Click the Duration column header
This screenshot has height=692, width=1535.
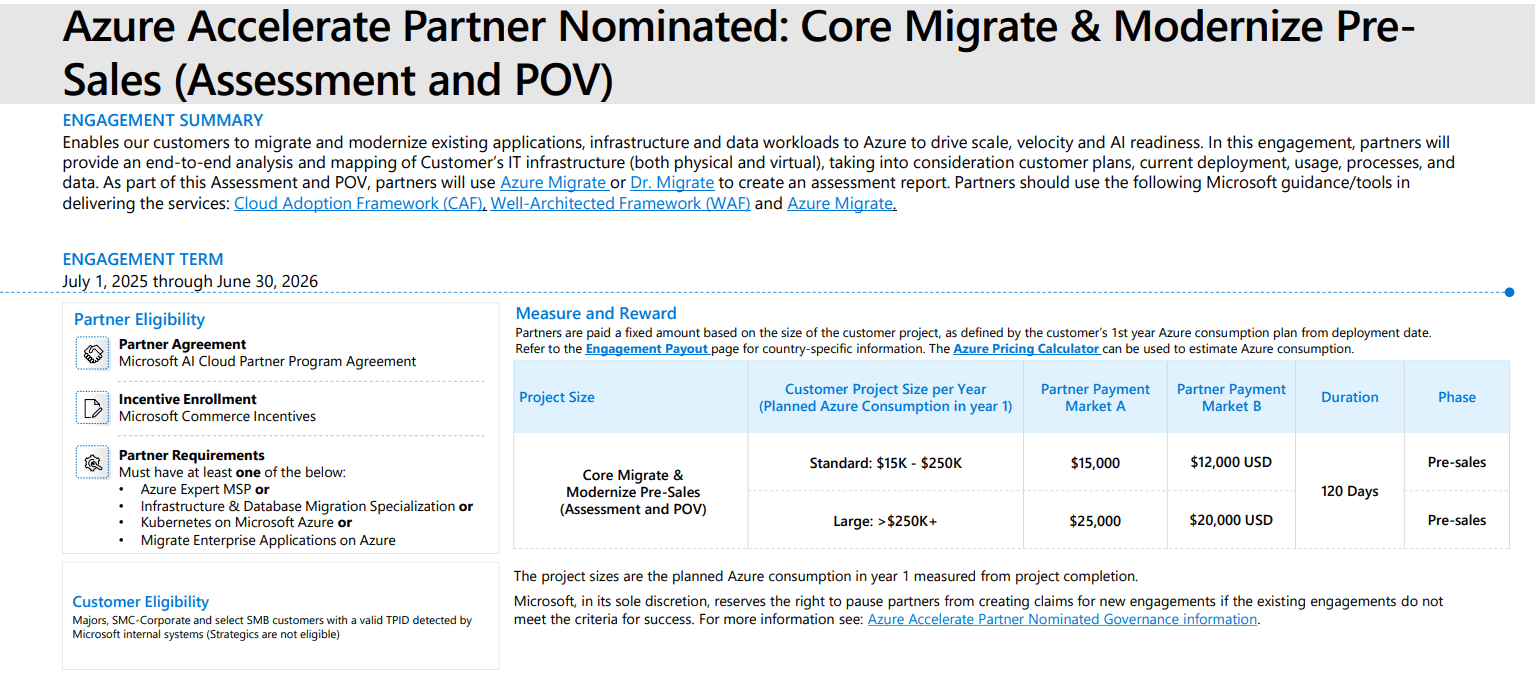(1350, 397)
